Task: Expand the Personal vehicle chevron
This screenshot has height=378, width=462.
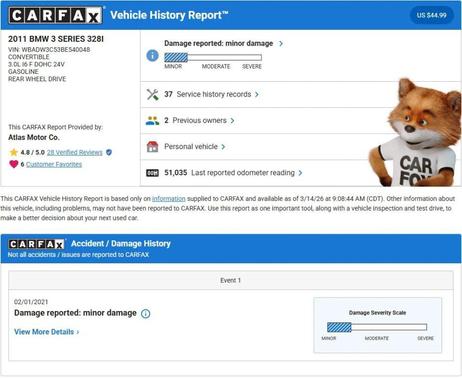Action: click(223, 147)
